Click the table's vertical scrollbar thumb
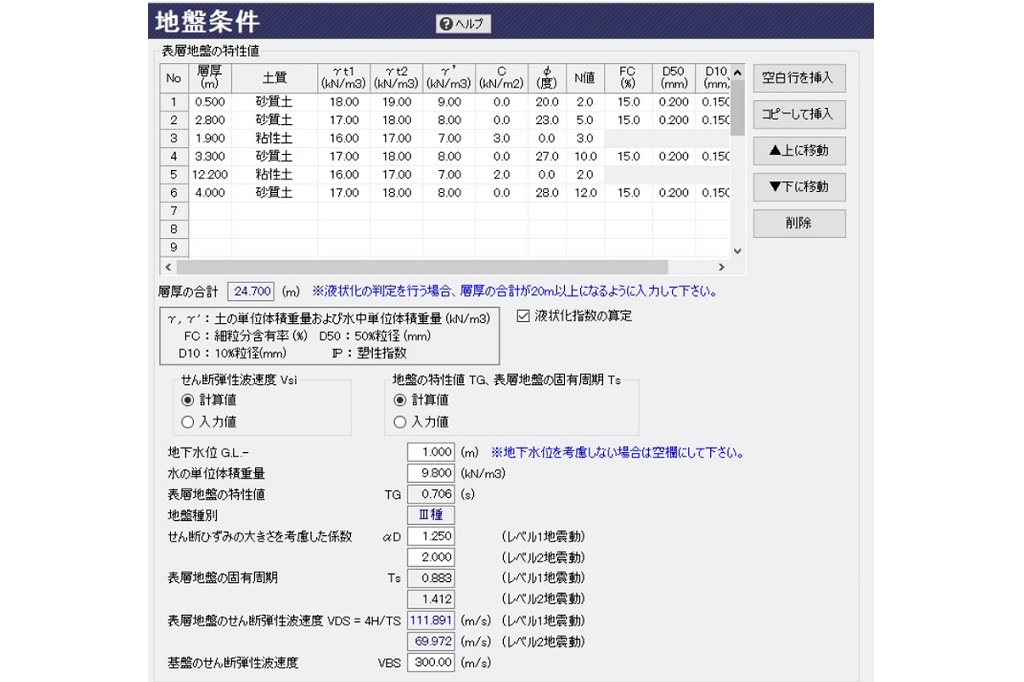Viewport: 1024px width, 682px height. click(x=737, y=108)
